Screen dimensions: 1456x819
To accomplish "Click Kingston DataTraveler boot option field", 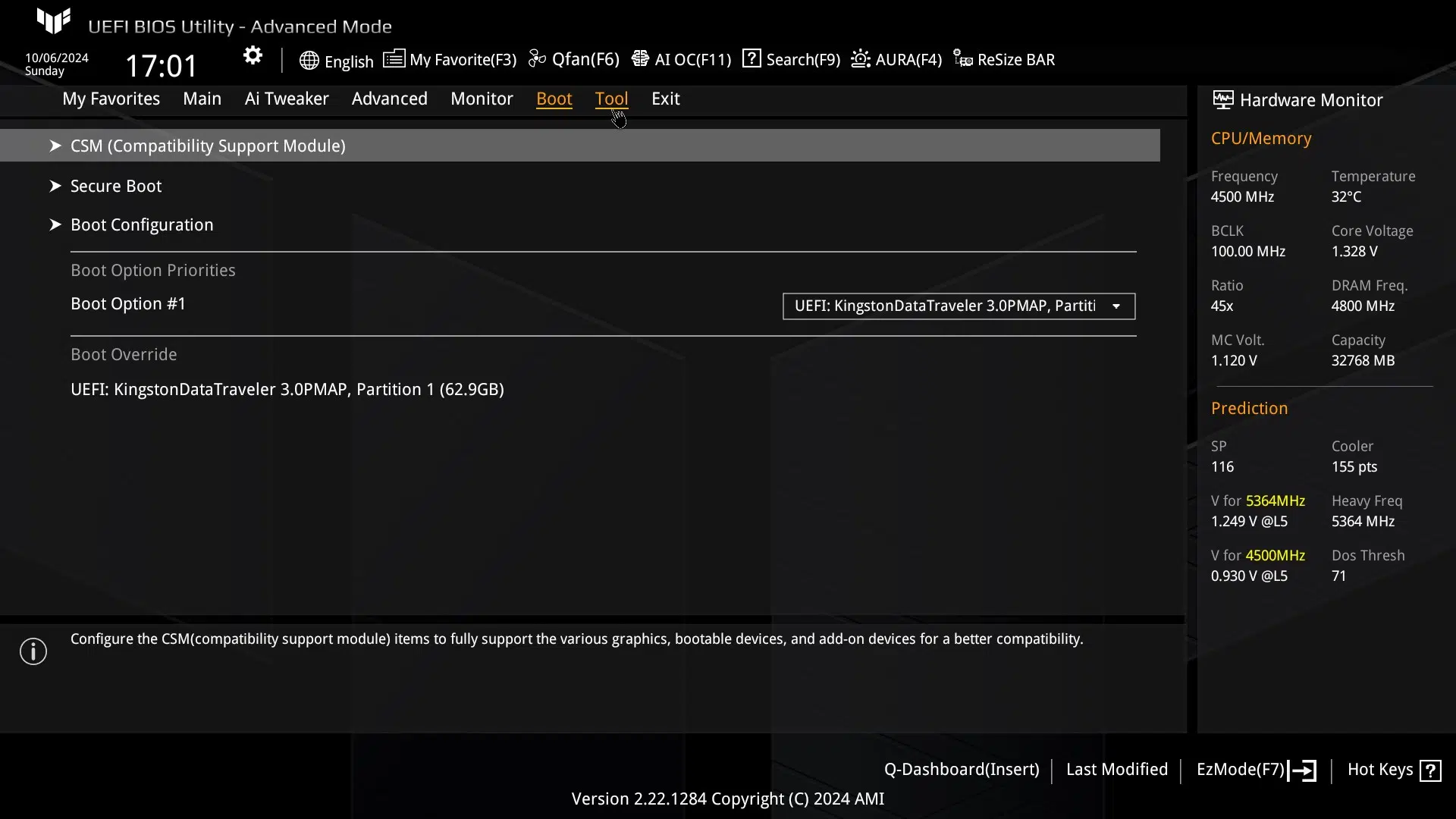I will point(959,306).
